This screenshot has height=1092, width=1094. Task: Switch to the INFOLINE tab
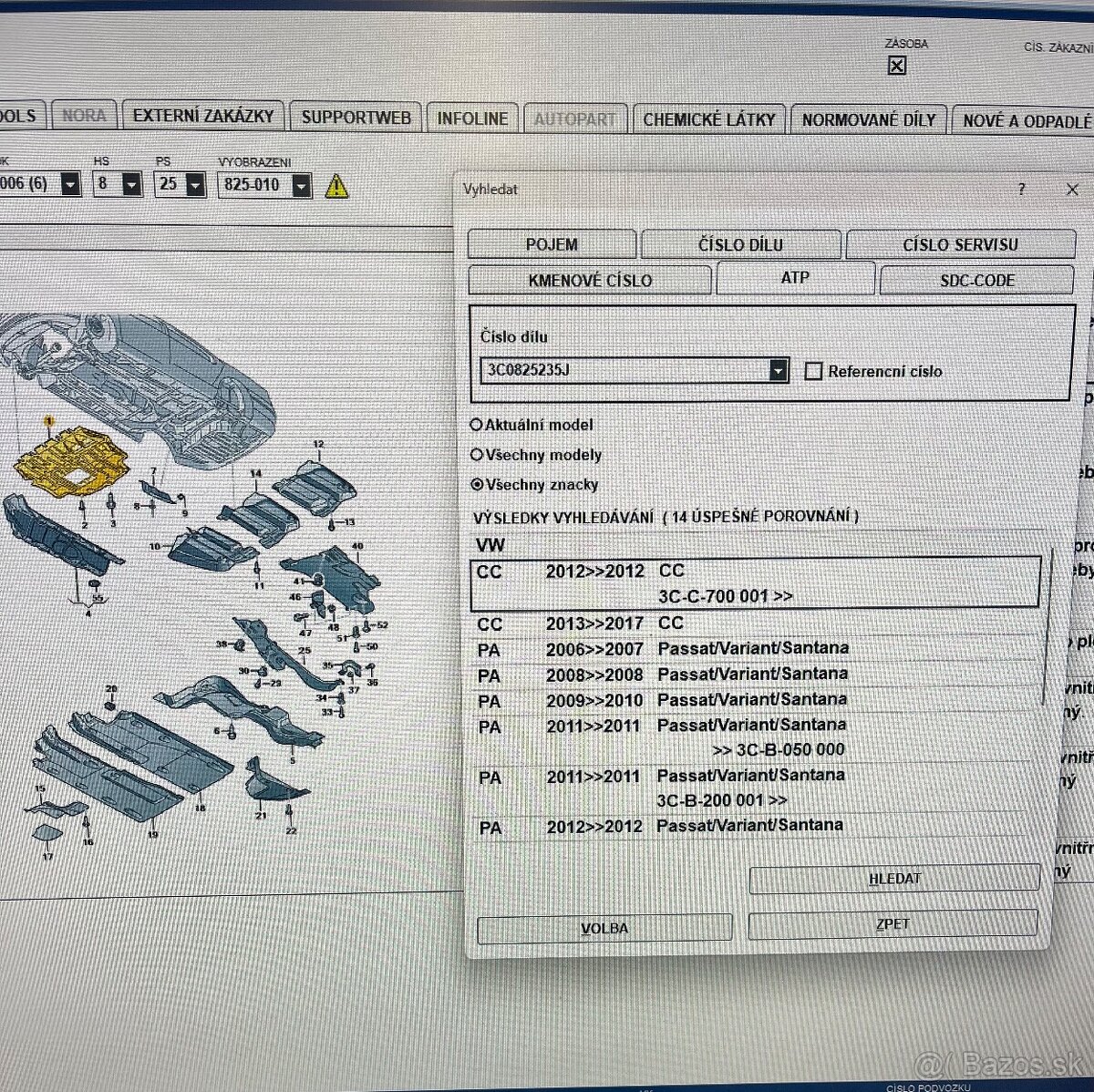tap(471, 118)
